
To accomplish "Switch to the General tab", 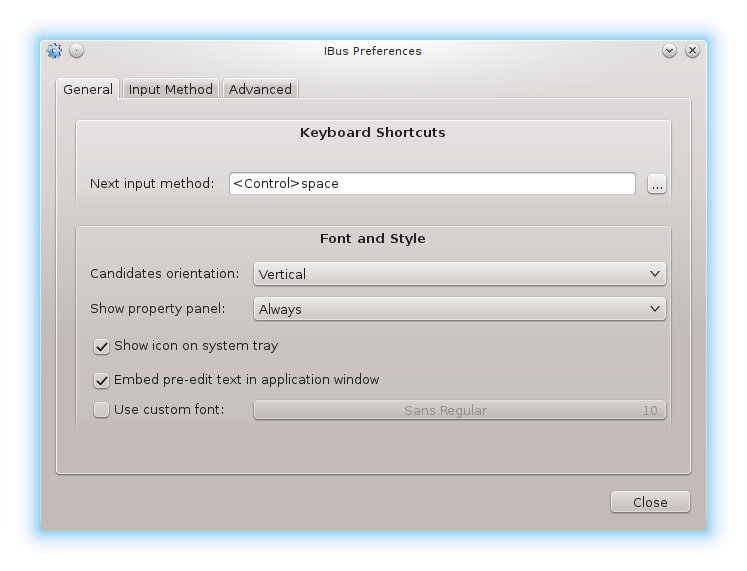I will 88,89.
